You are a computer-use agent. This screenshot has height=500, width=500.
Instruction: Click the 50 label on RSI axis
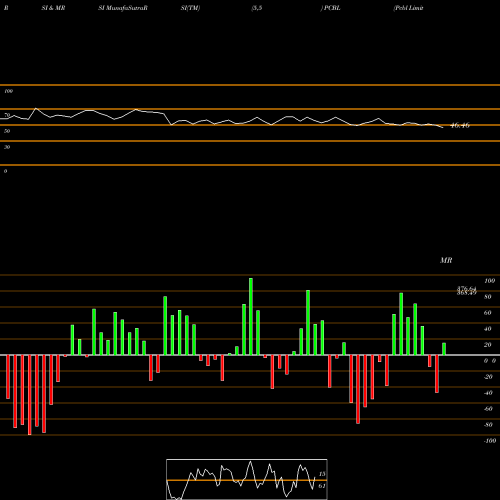(x=7, y=131)
